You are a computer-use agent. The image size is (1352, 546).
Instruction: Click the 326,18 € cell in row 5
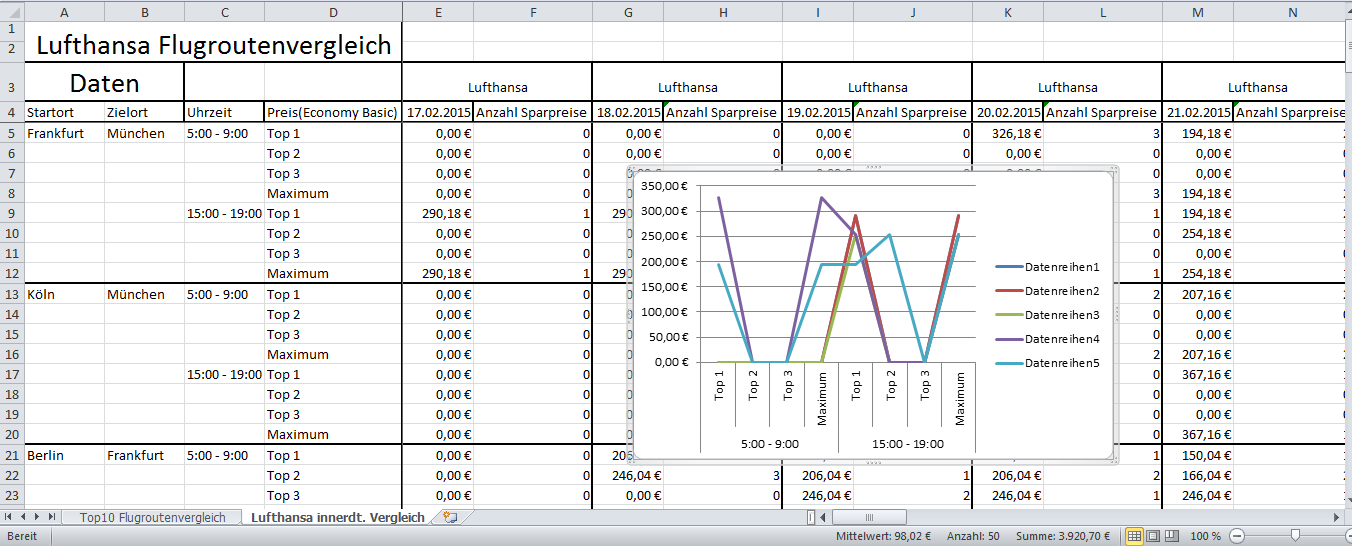[x=1008, y=133]
